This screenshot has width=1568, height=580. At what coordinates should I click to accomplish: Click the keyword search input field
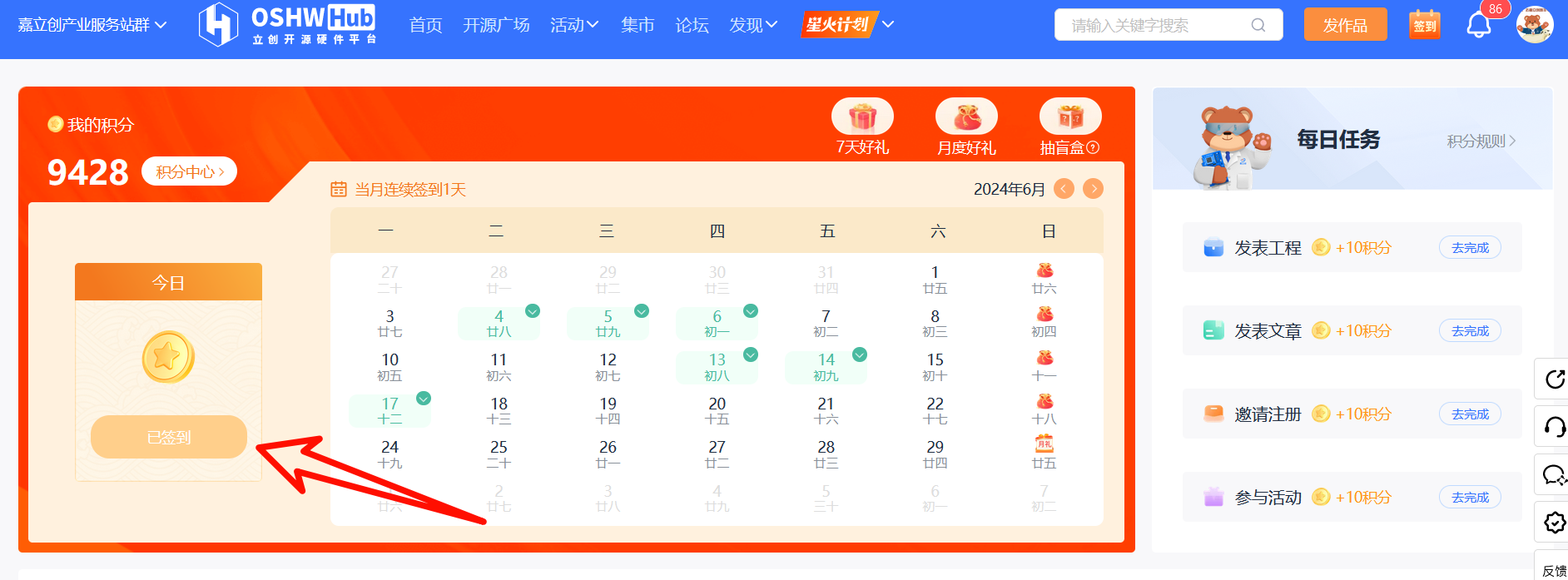pyautogui.click(x=1157, y=25)
